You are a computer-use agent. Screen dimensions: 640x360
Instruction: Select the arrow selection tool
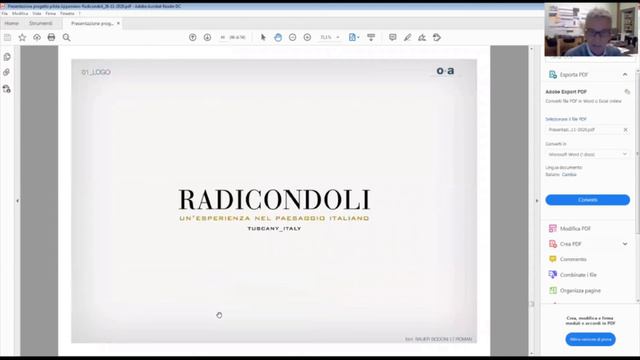(x=263, y=38)
